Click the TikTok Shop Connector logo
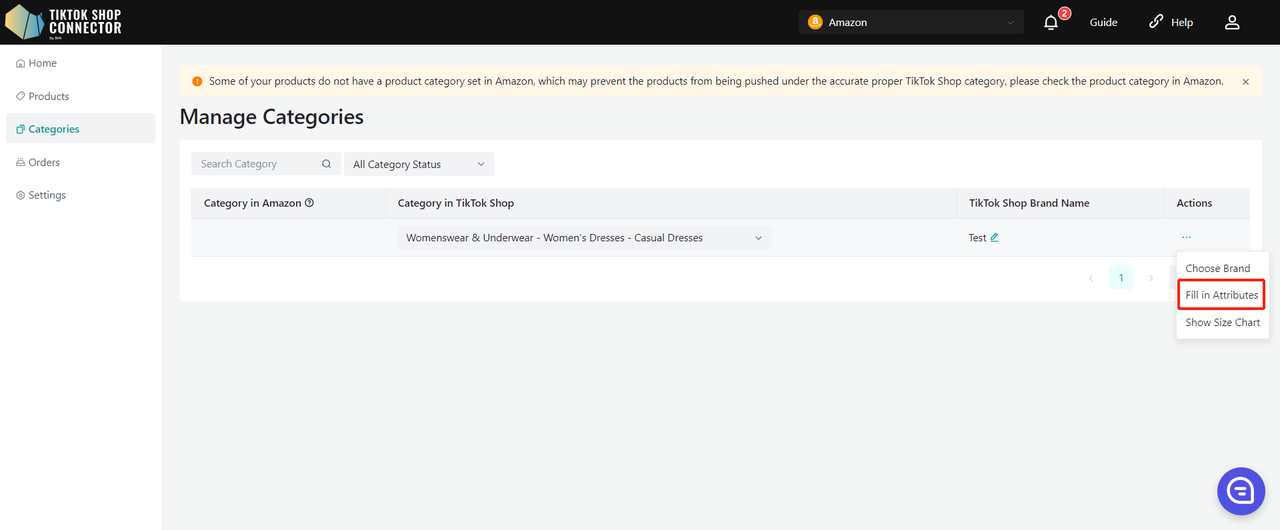This screenshot has height=530, width=1280. 64,22
